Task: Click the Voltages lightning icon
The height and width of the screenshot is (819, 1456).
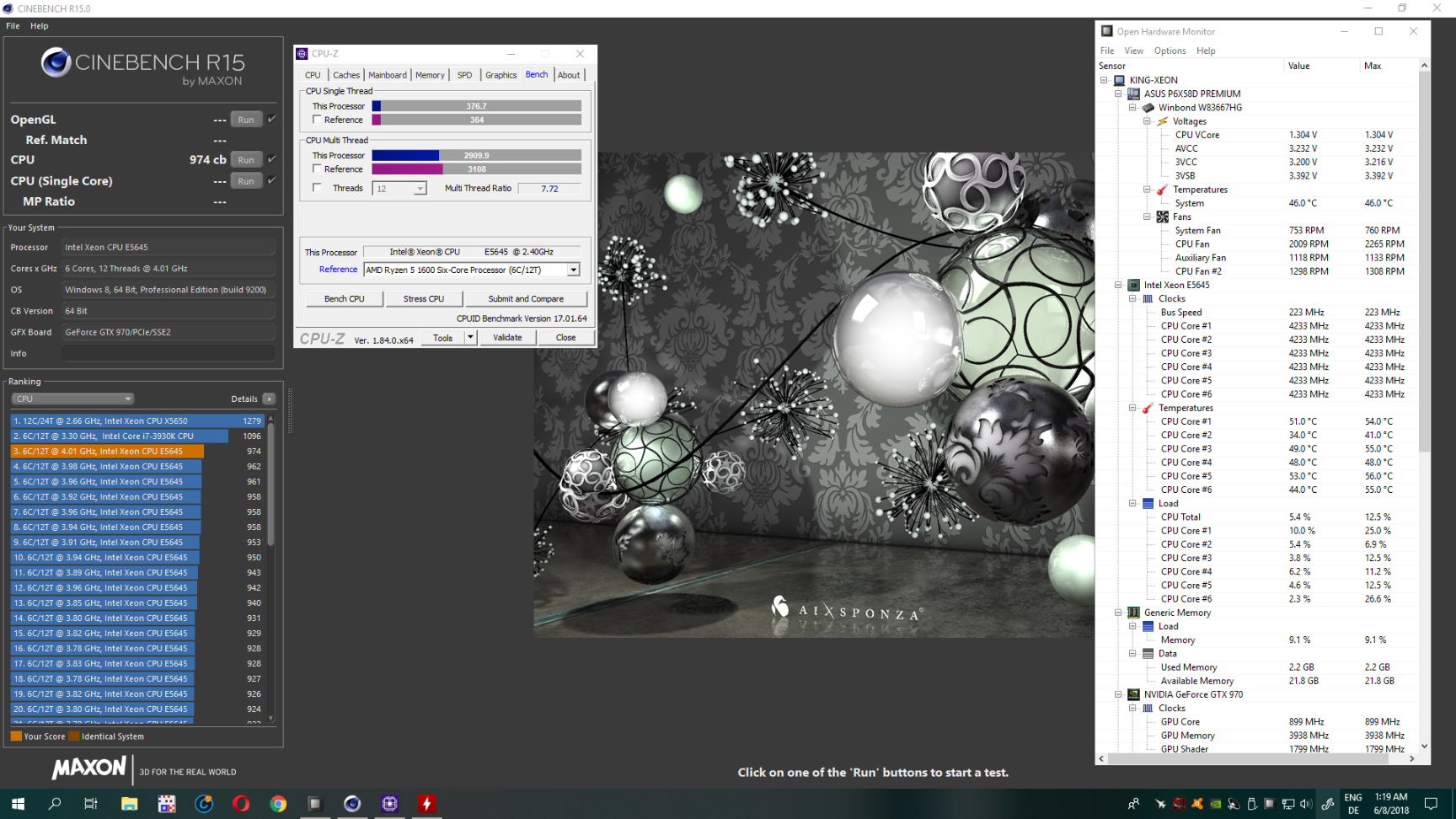Action: [1162, 121]
